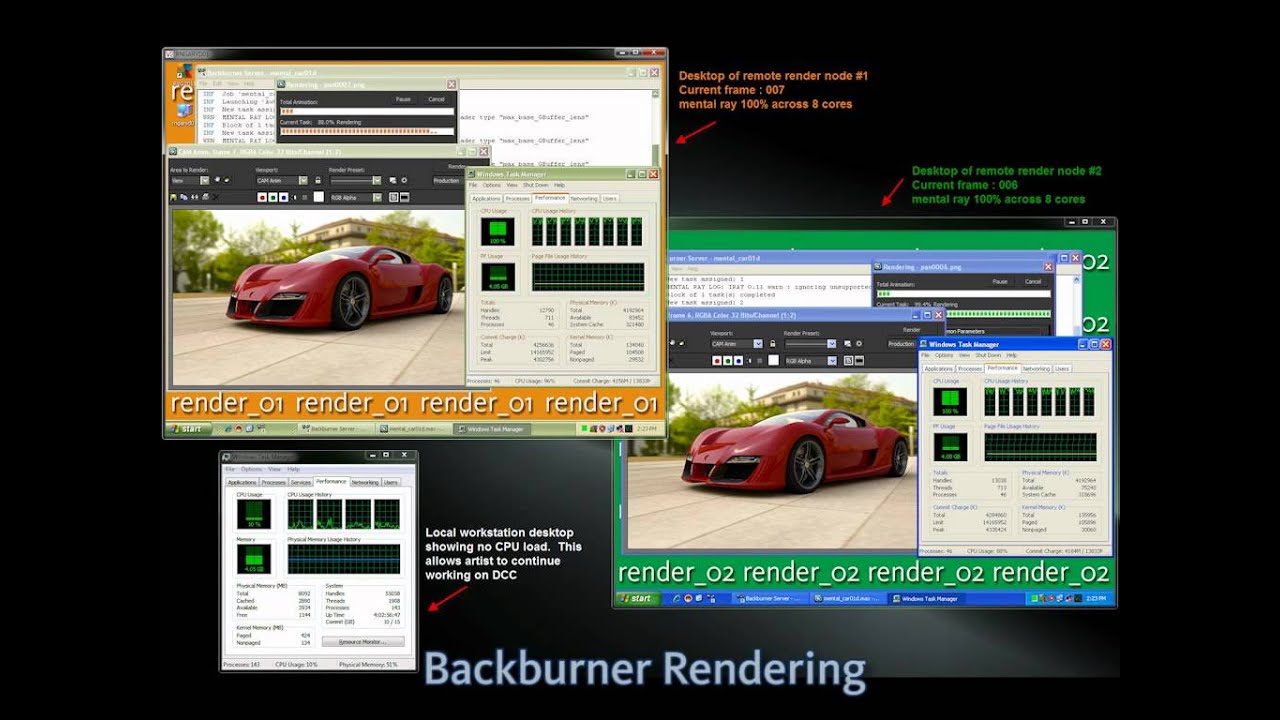Image resolution: width=1280 pixels, height=720 pixels.
Task: Open the Render Preset dropdown on render_01
Action: [x=355, y=181]
